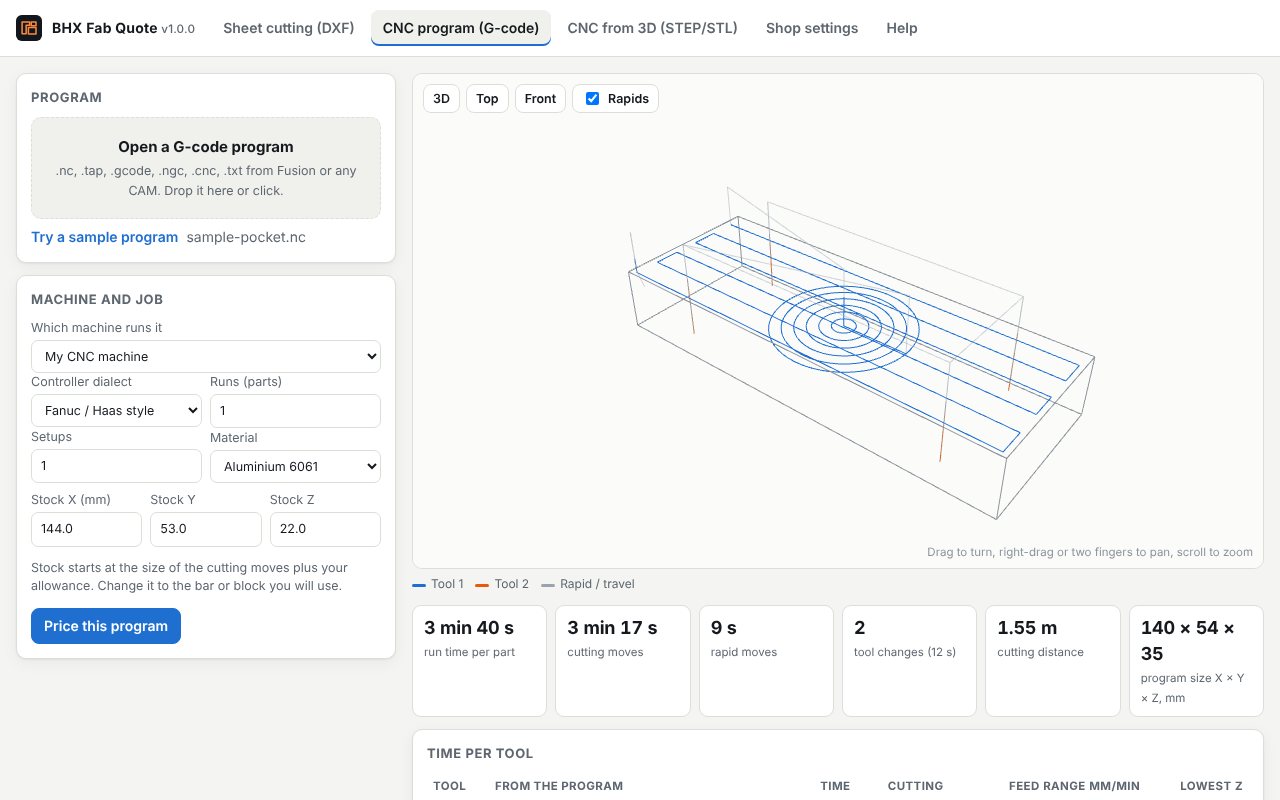The image size is (1280, 800).
Task: Click the Tool 1 blue legend swatch
Action: point(419,585)
